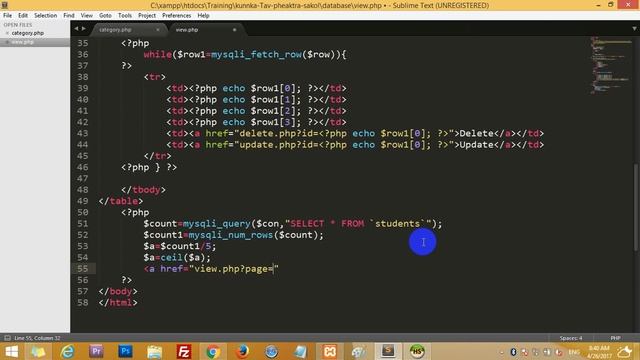The image size is (640, 360).
Task: Click line number 36 in the gutter
Action: (x=83, y=54)
